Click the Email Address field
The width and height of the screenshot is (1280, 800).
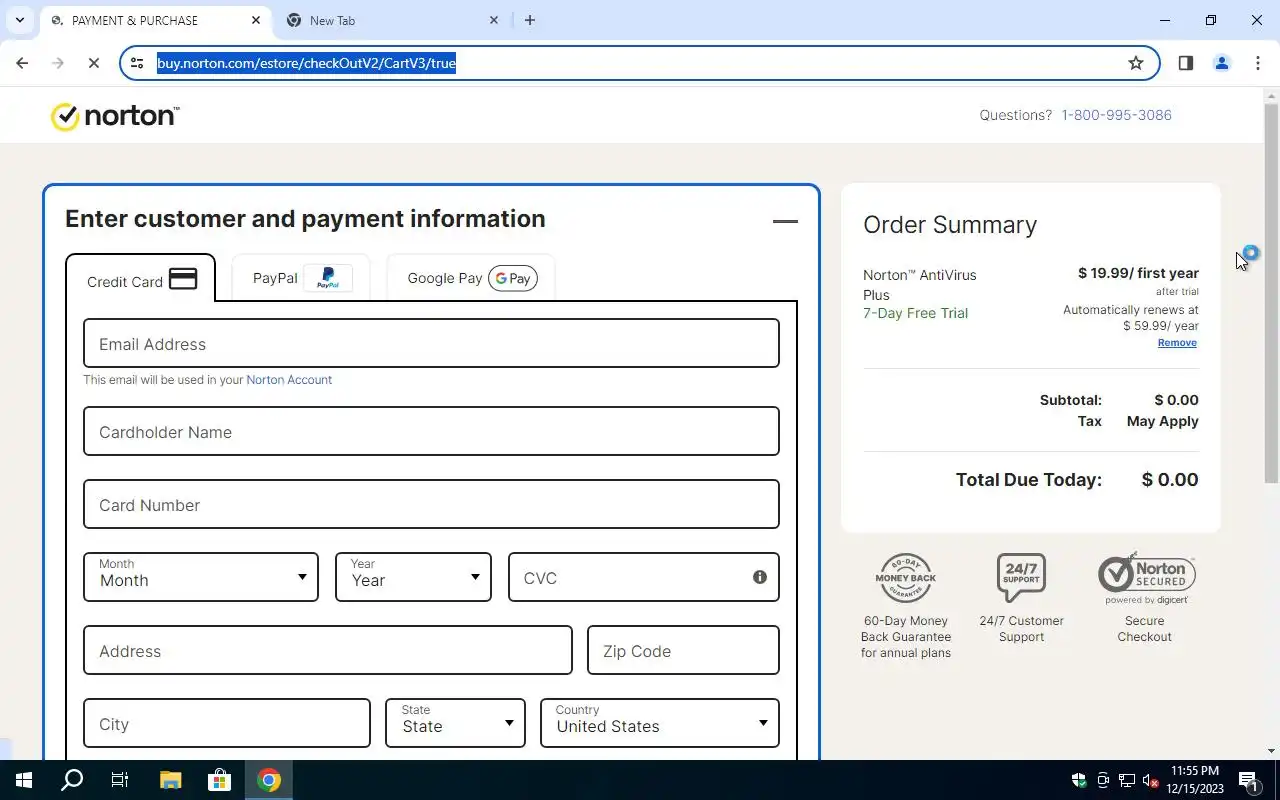[431, 344]
